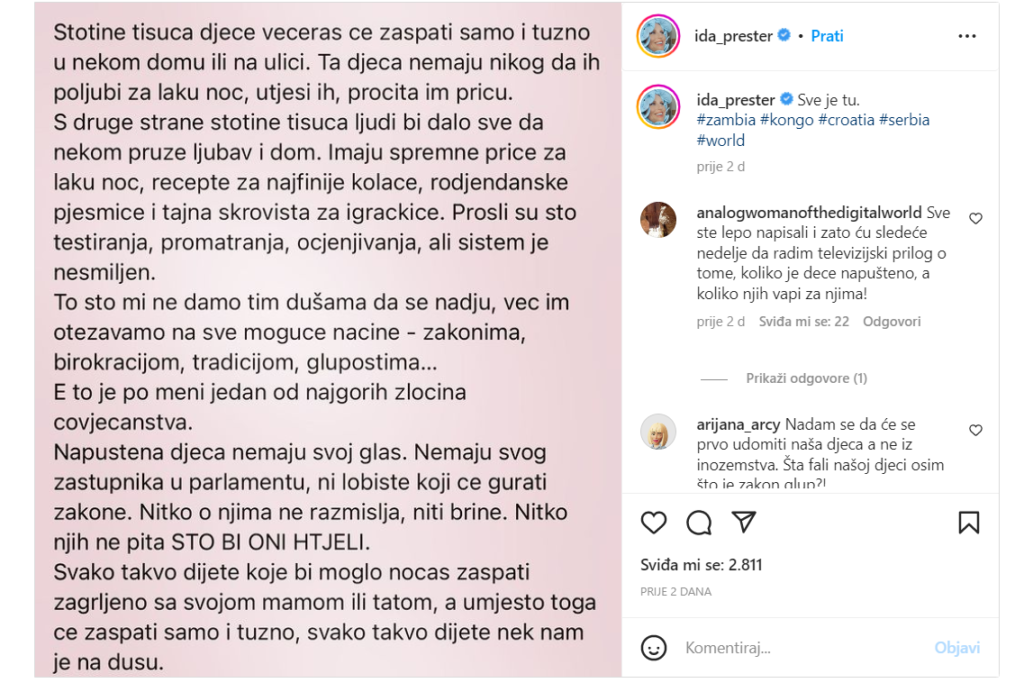
Task: Open analogwomanofthedigitalworld's profile picture
Action: point(658,220)
